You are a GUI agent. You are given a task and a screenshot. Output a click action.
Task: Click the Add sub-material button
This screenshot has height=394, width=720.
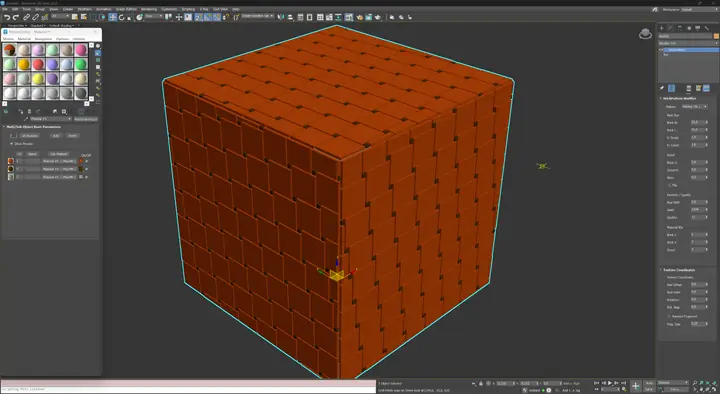[56, 136]
